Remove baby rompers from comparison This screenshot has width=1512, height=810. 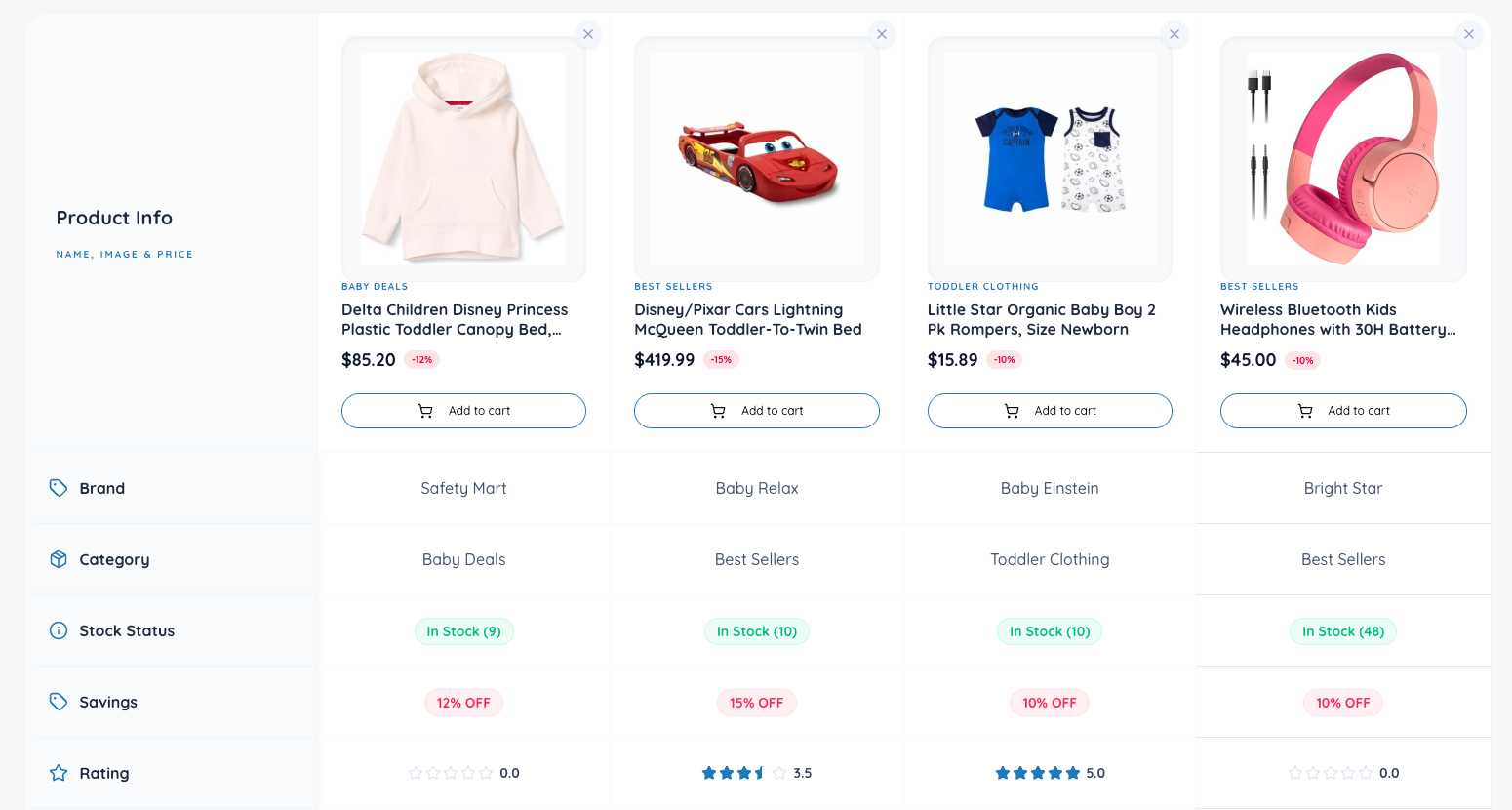1174,34
